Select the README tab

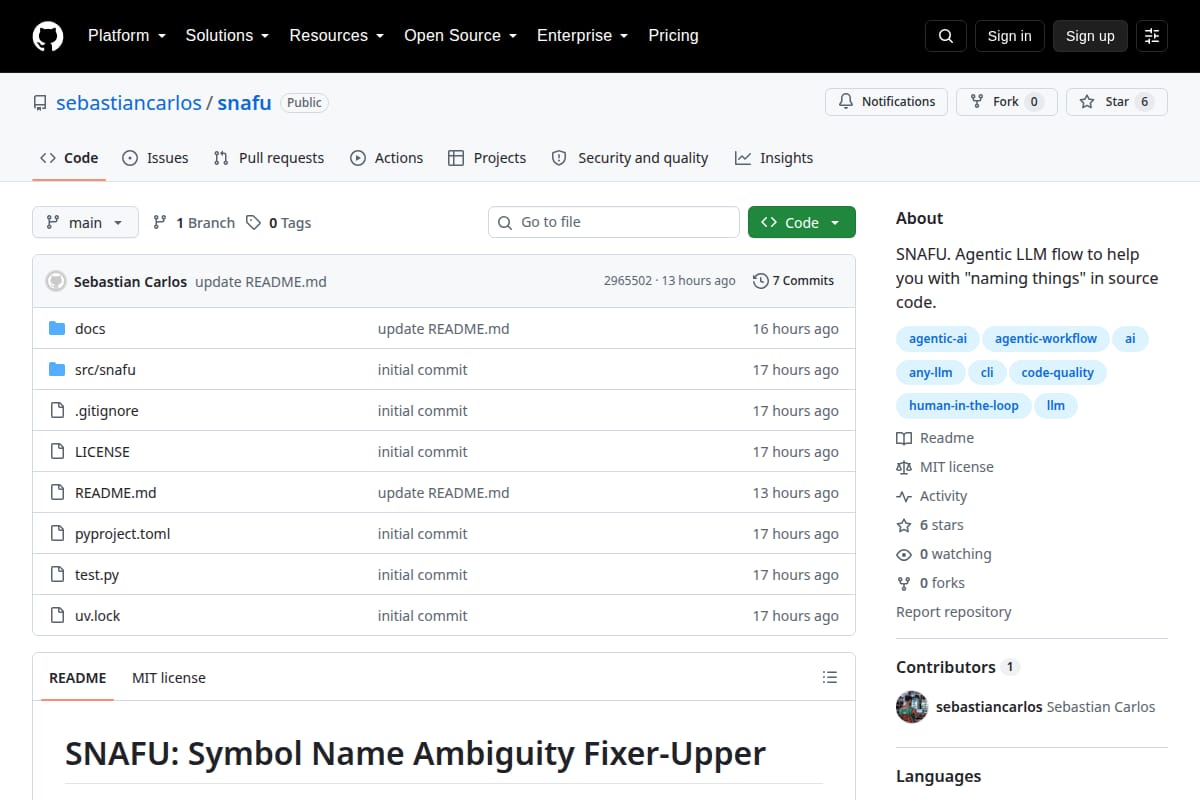tap(78, 678)
